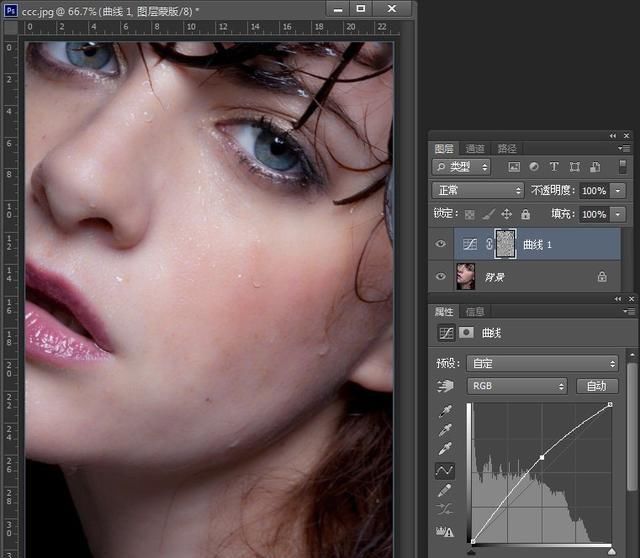Minimize the ccc.jpg document window
This screenshot has width=640, height=558.
[x=338, y=9]
